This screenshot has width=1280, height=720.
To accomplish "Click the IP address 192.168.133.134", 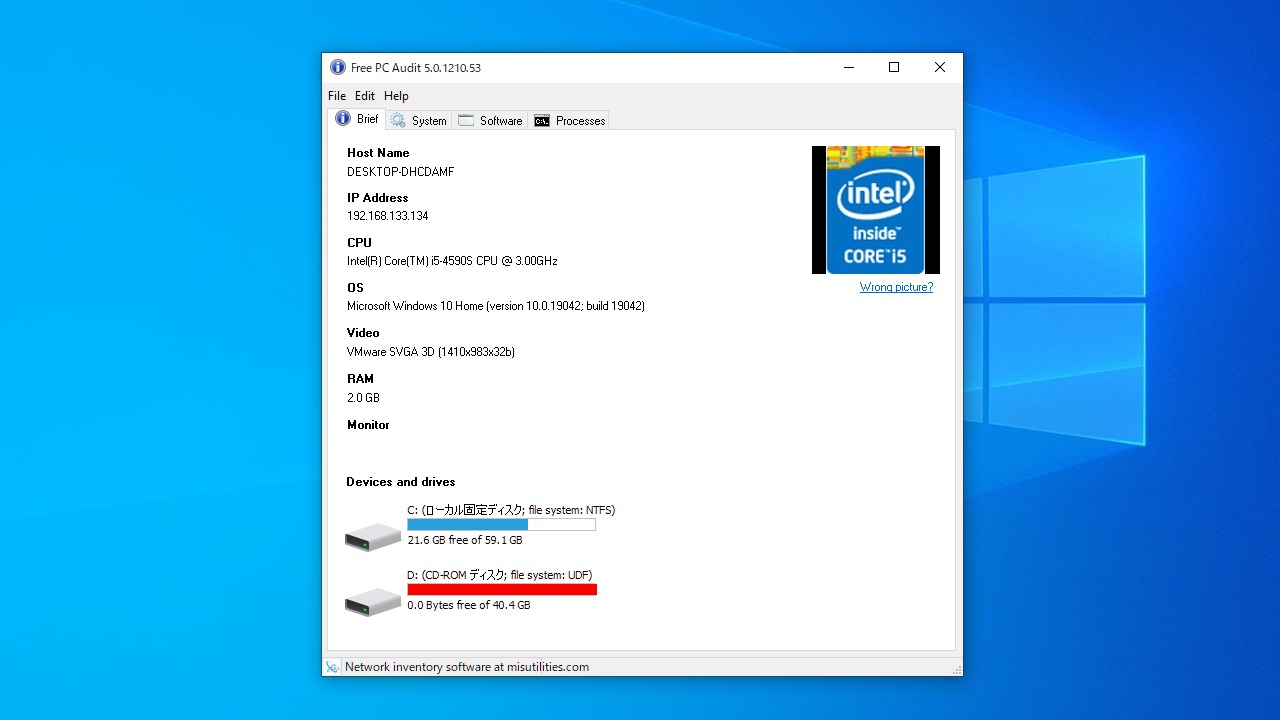I will (388, 216).
